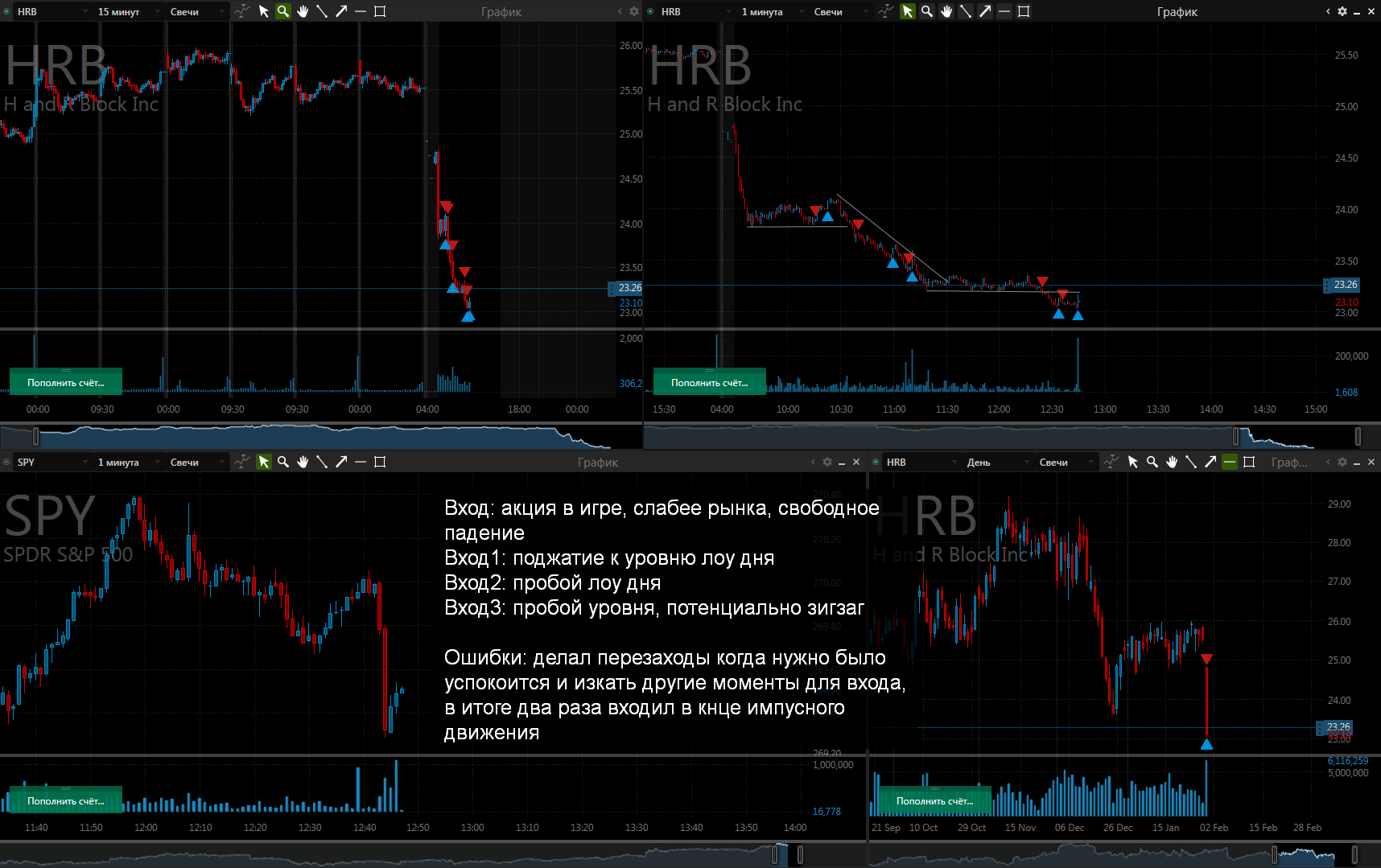Open settings gear of HRB 15-minute chart
This screenshot has width=1381, height=868.
(x=633, y=11)
